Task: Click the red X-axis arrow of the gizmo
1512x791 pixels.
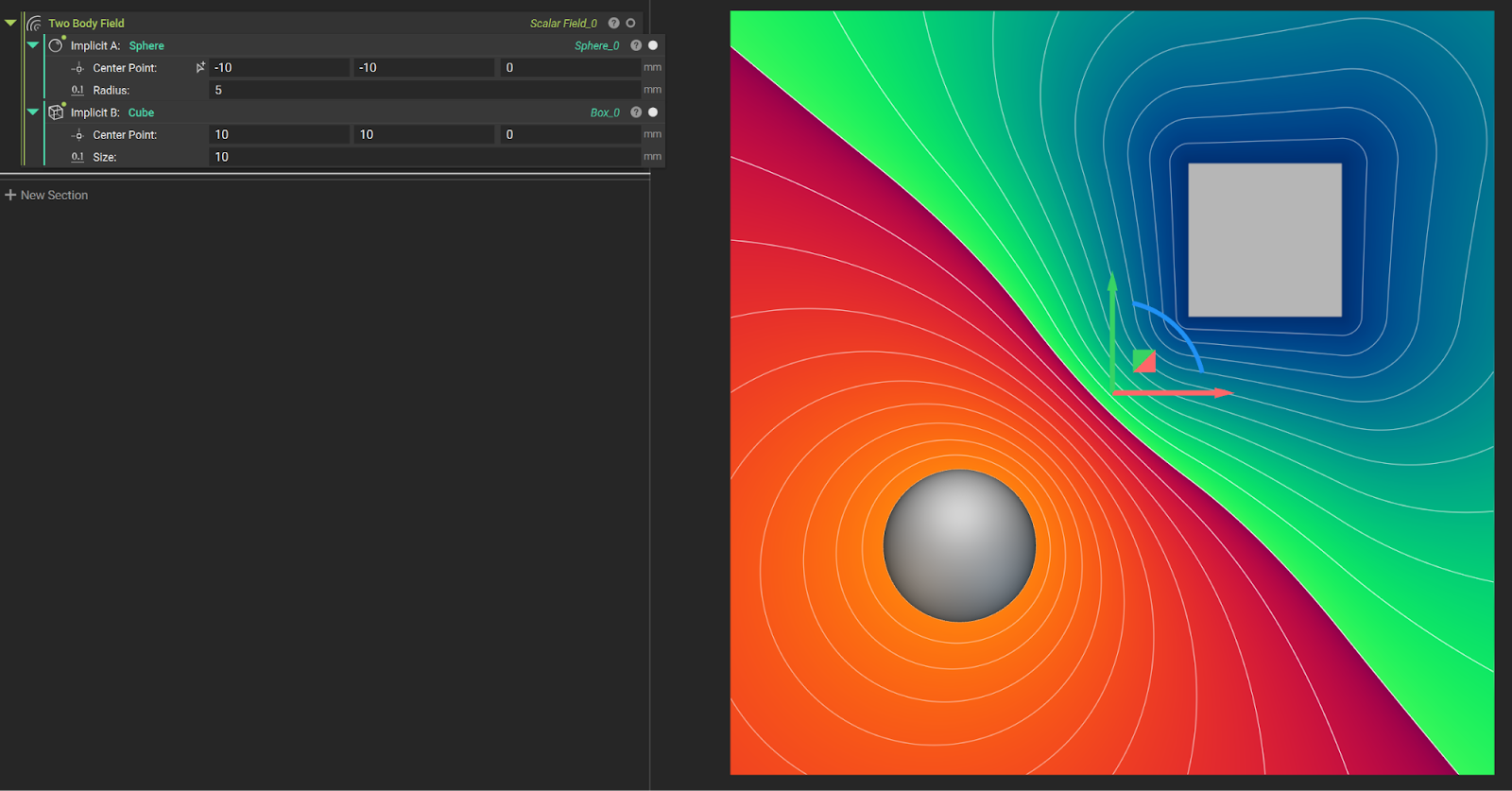Action: tap(1175, 392)
